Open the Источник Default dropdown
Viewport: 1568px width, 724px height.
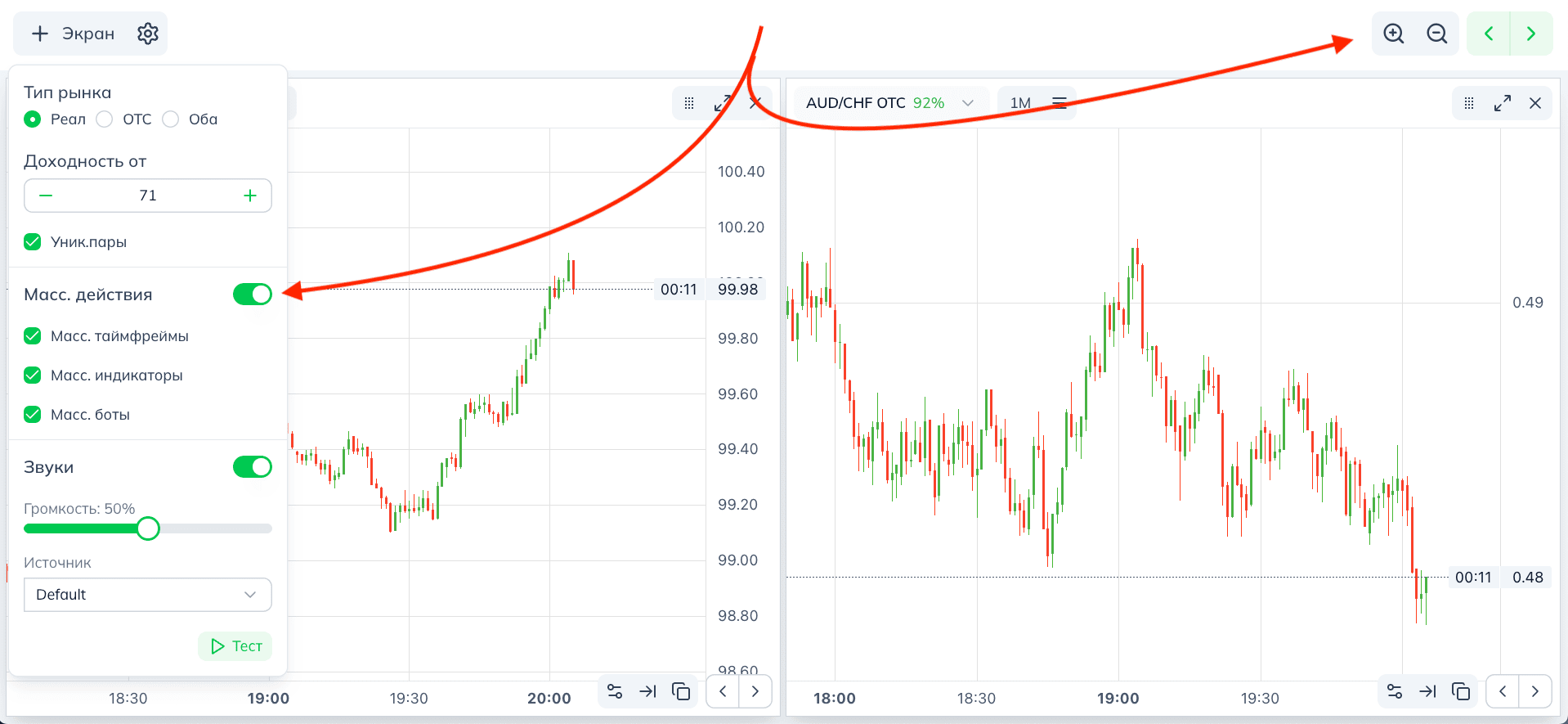pyautogui.click(x=147, y=595)
